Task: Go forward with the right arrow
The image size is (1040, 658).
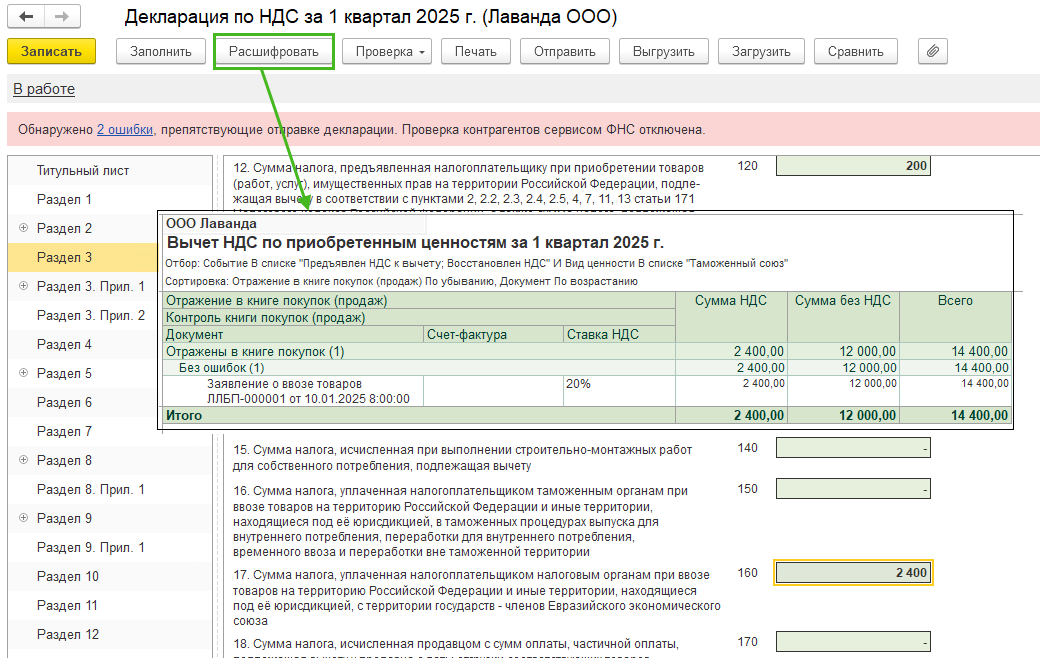Action: point(62,17)
